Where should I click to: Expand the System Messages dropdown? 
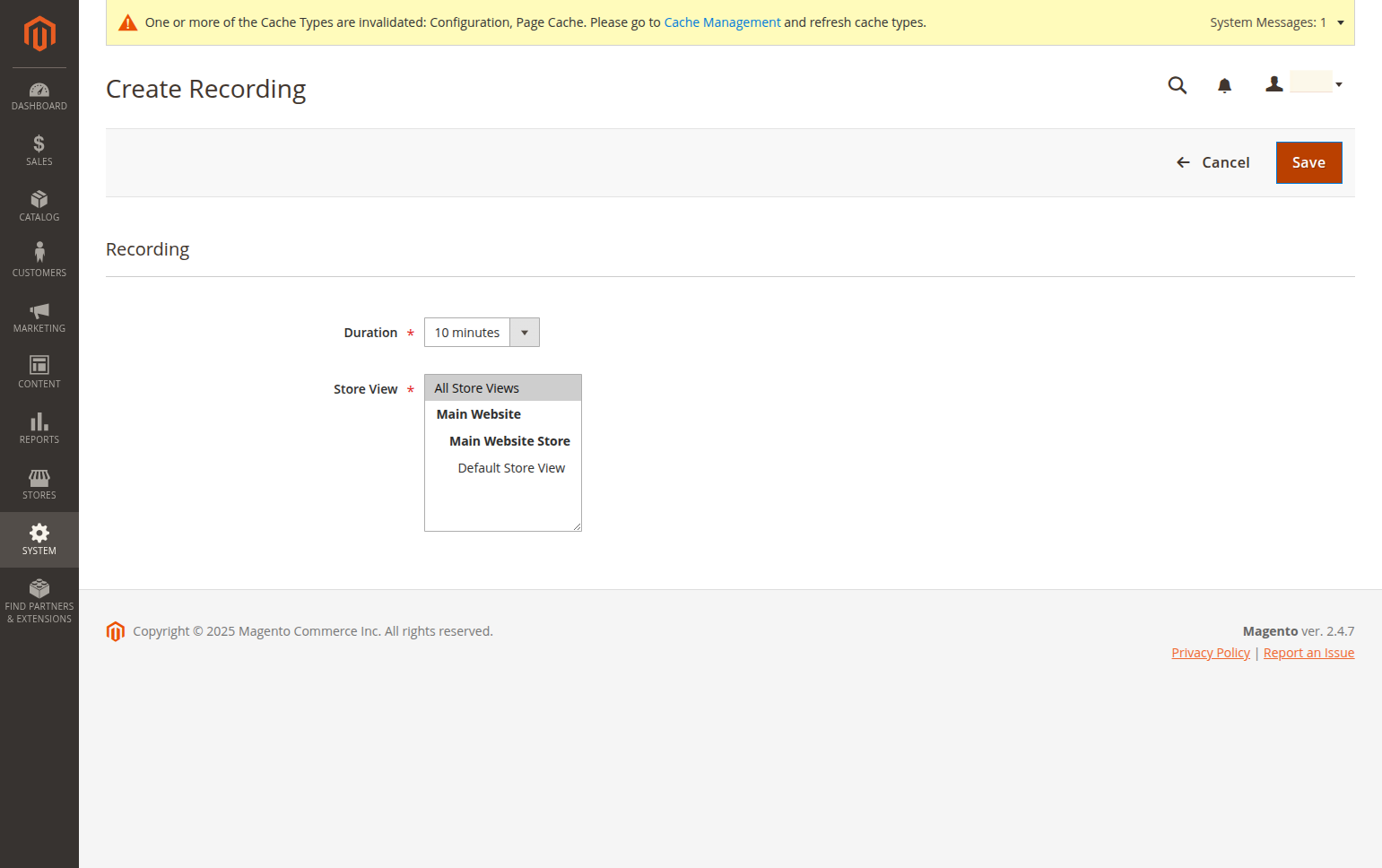coord(1277,22)
